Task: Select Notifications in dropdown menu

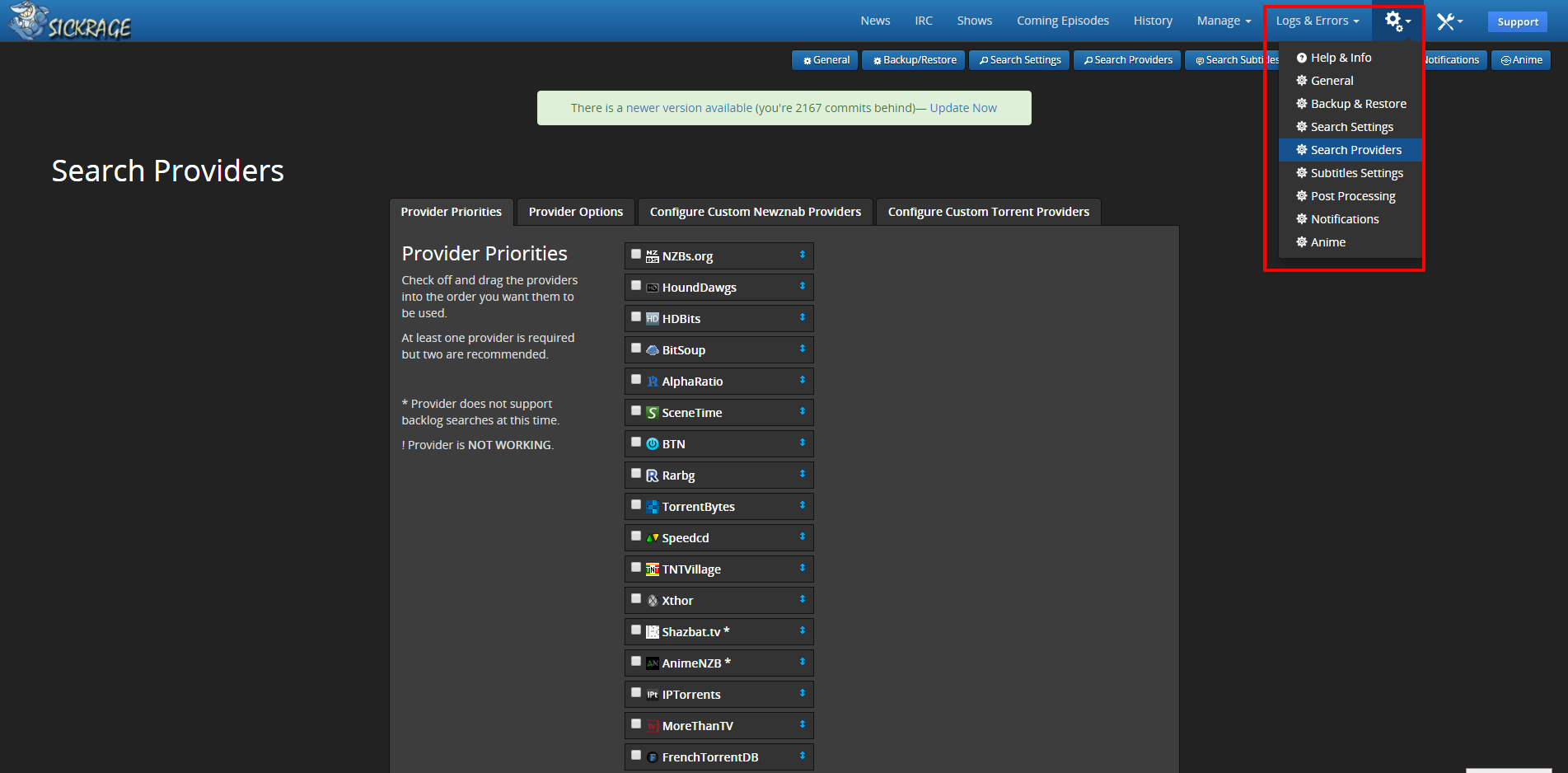Action: [x=1350, y=219]
